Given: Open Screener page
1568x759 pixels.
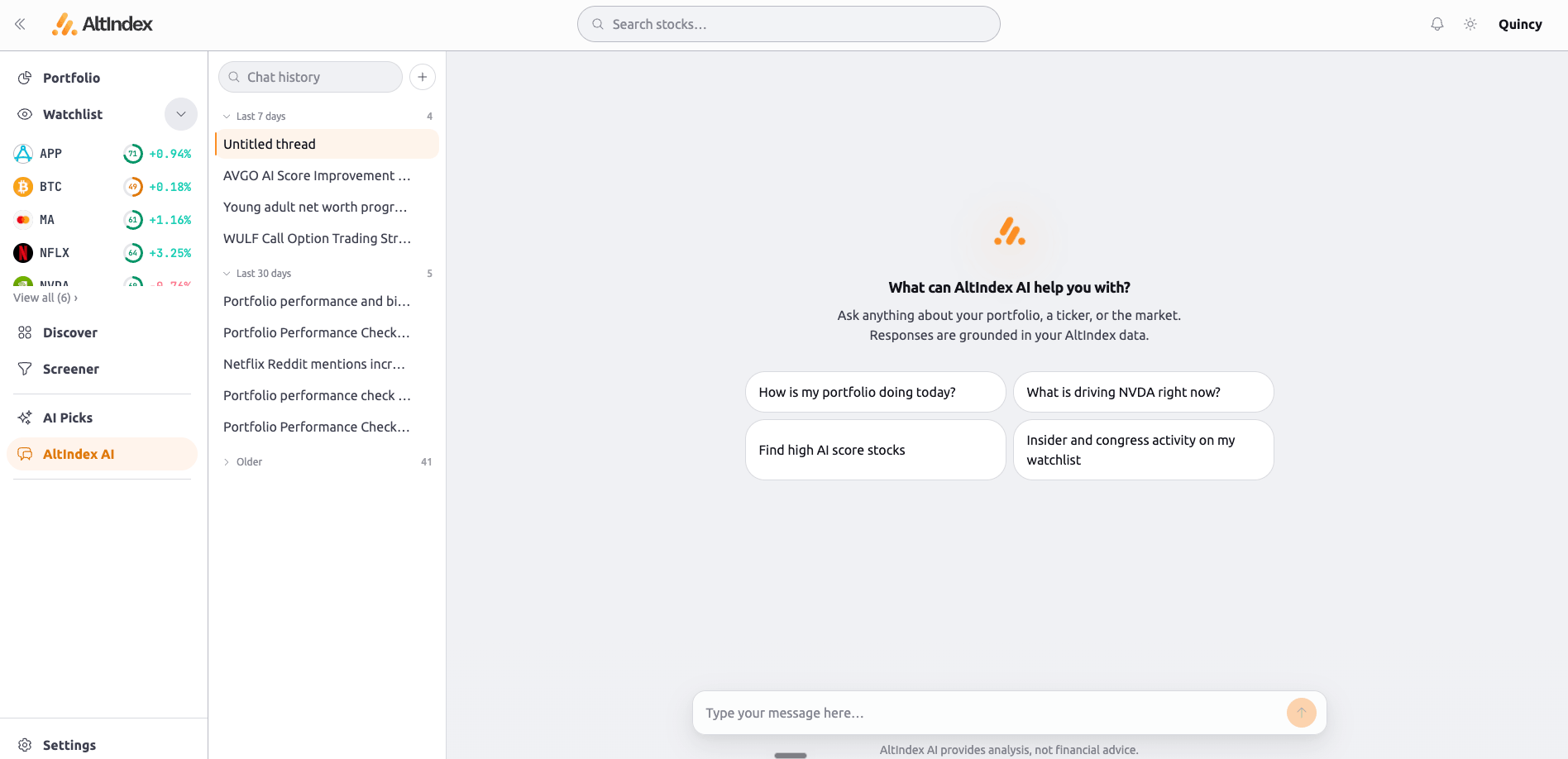Looking at the screenshot, I should pyautogui.click(x=71, y=369).
